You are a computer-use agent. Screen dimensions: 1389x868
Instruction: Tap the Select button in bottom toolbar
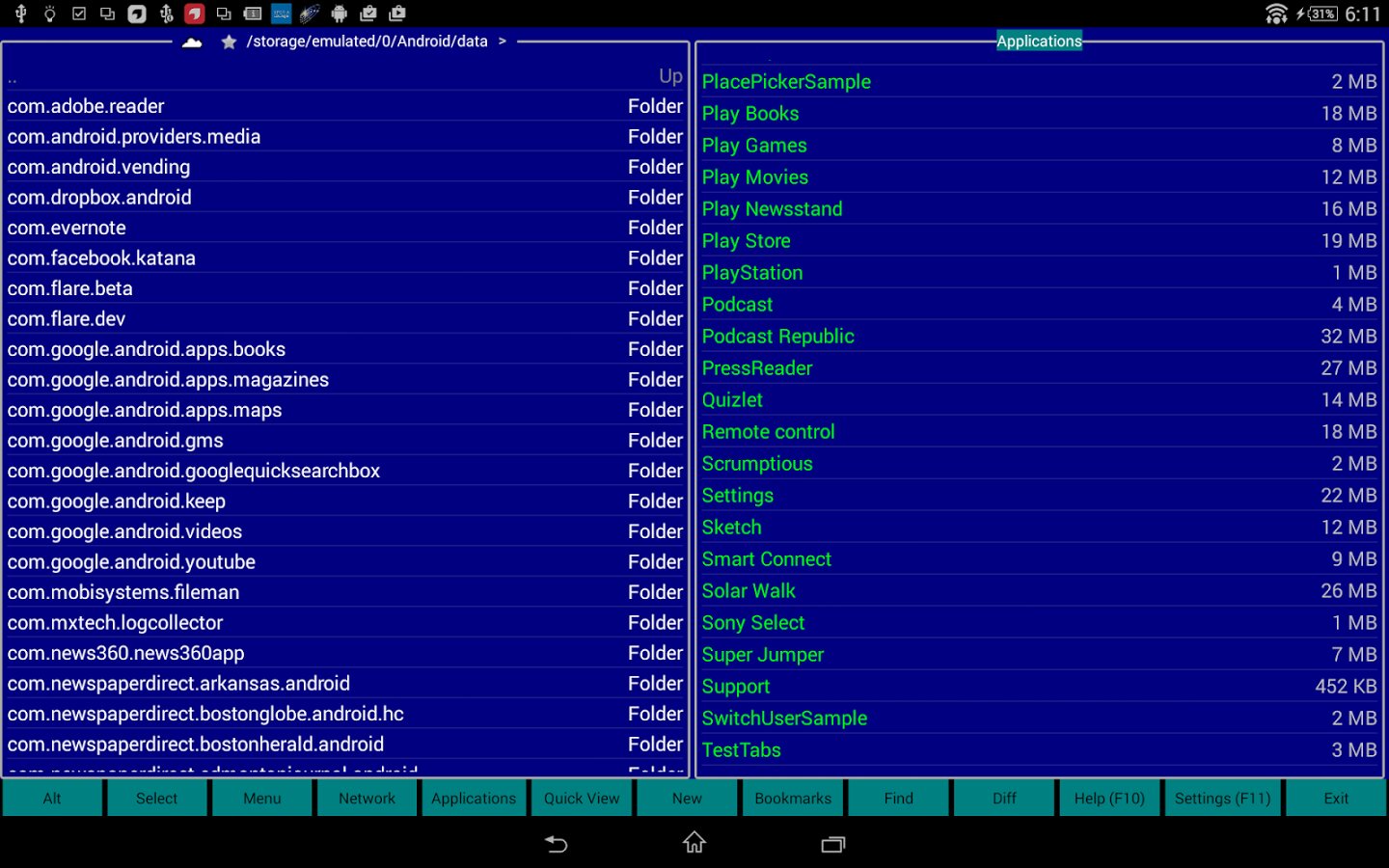[157, 799]
